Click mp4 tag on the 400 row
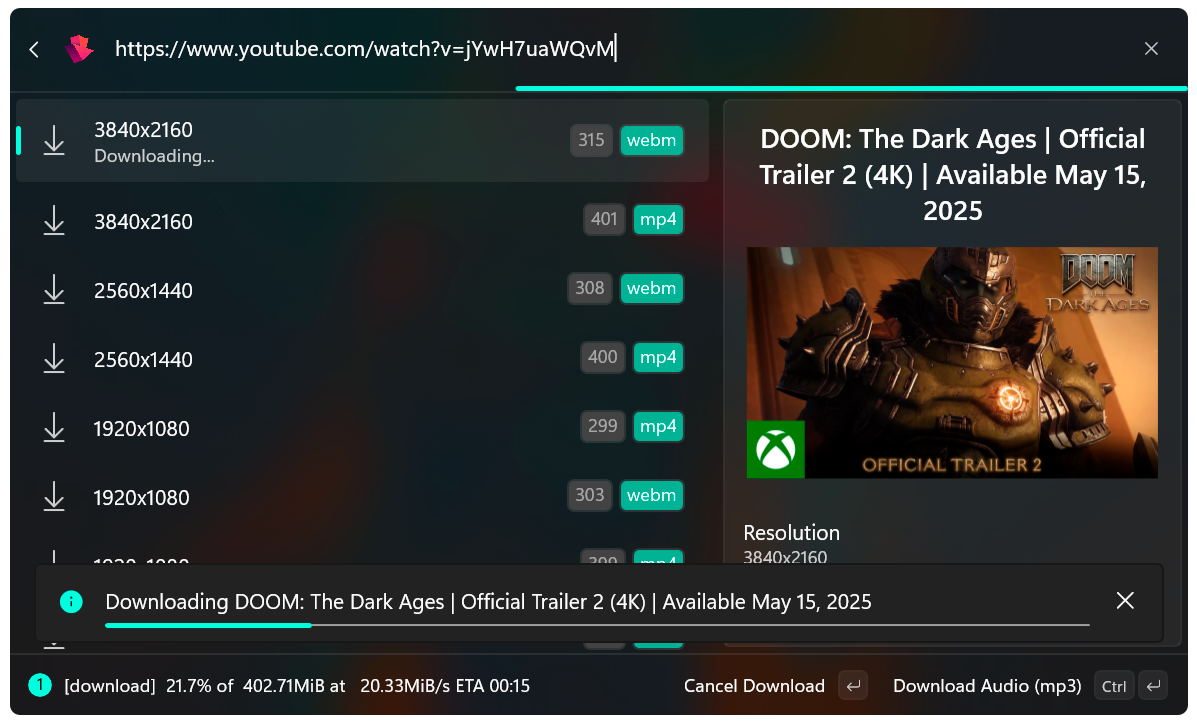Screen dimensions: 1197x723 pos(658,357)
